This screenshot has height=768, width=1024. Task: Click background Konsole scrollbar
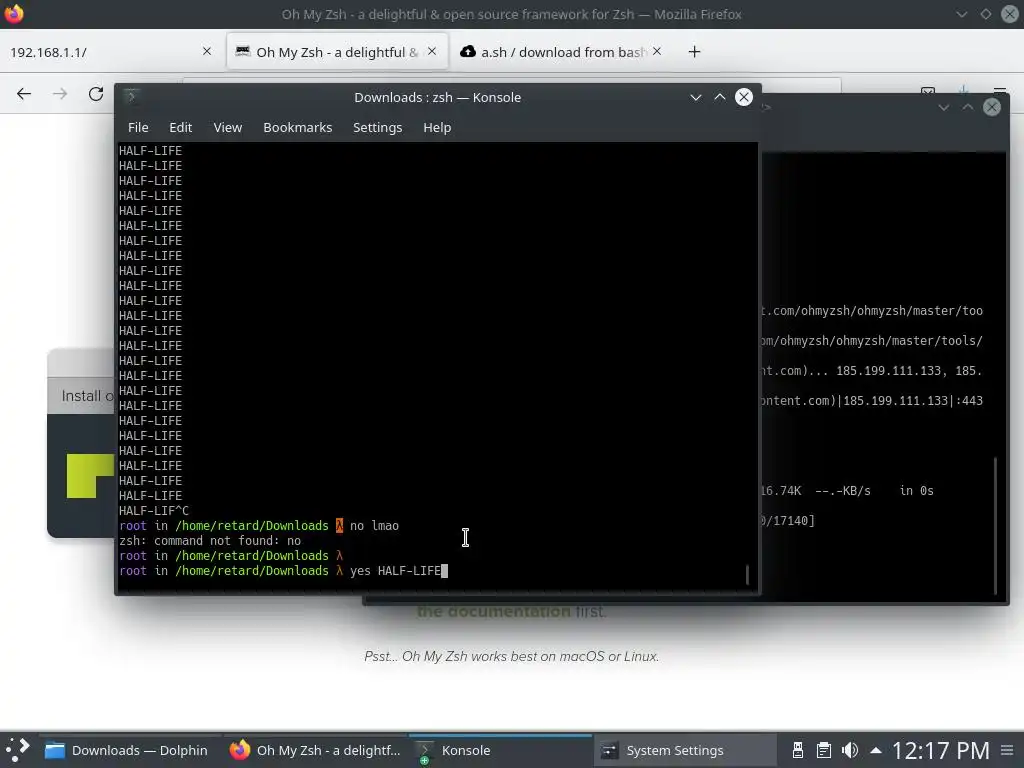[995, 525]
